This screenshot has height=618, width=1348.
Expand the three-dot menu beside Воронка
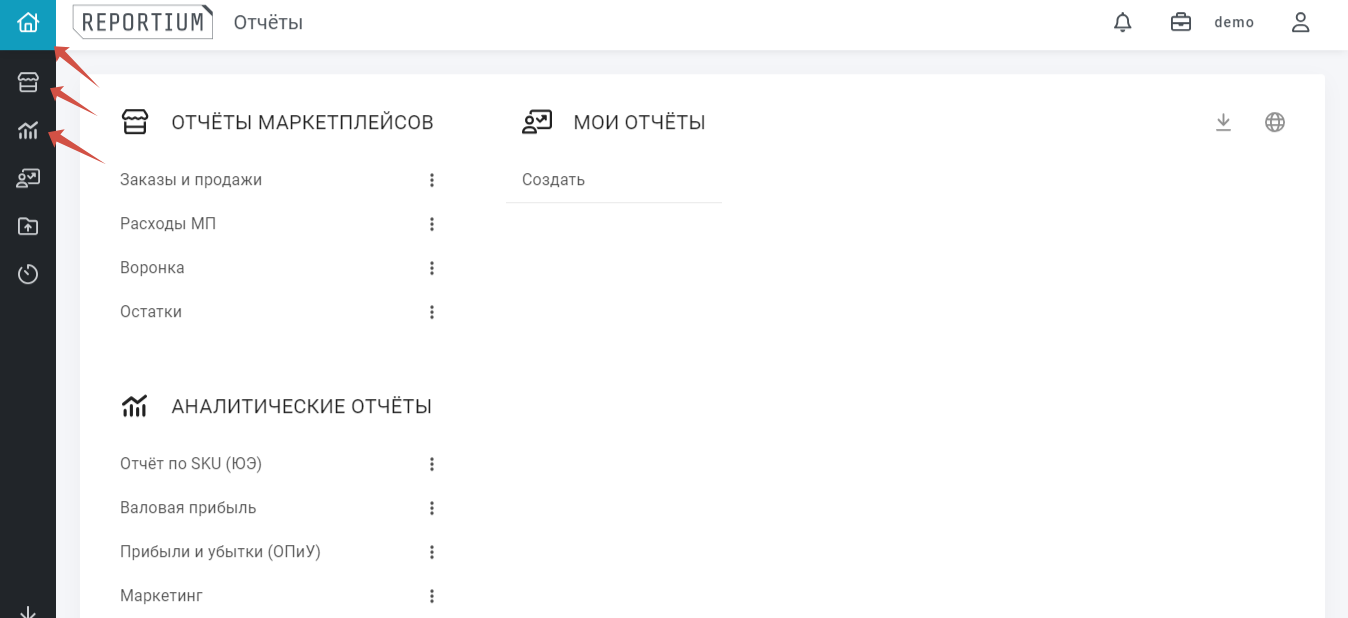pos(432,268)
